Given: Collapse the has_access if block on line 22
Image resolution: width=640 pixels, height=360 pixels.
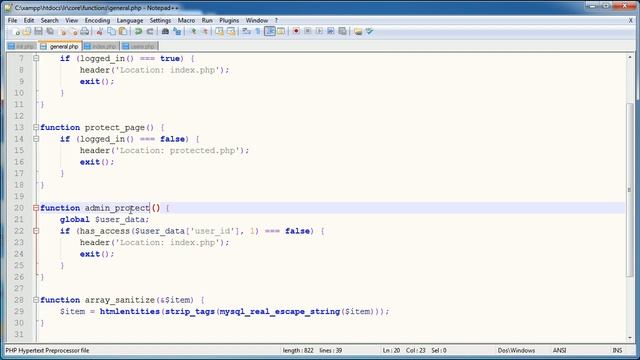Looking at the screenshot, I should [36, 231].
